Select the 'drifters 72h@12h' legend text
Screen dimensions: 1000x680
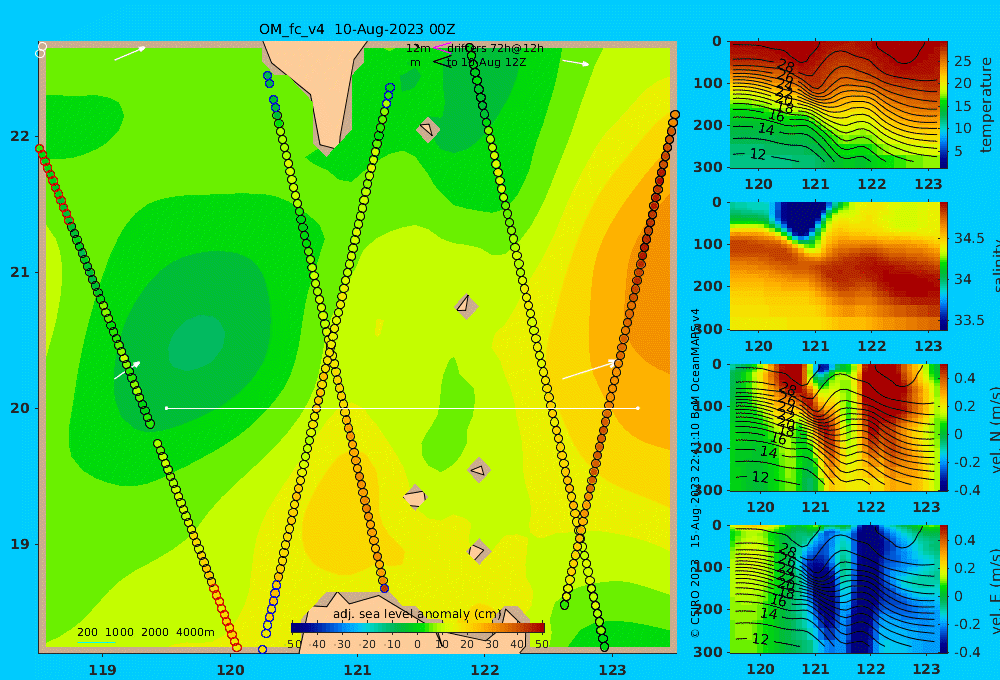pyautogui.click(x=495, y=48)
